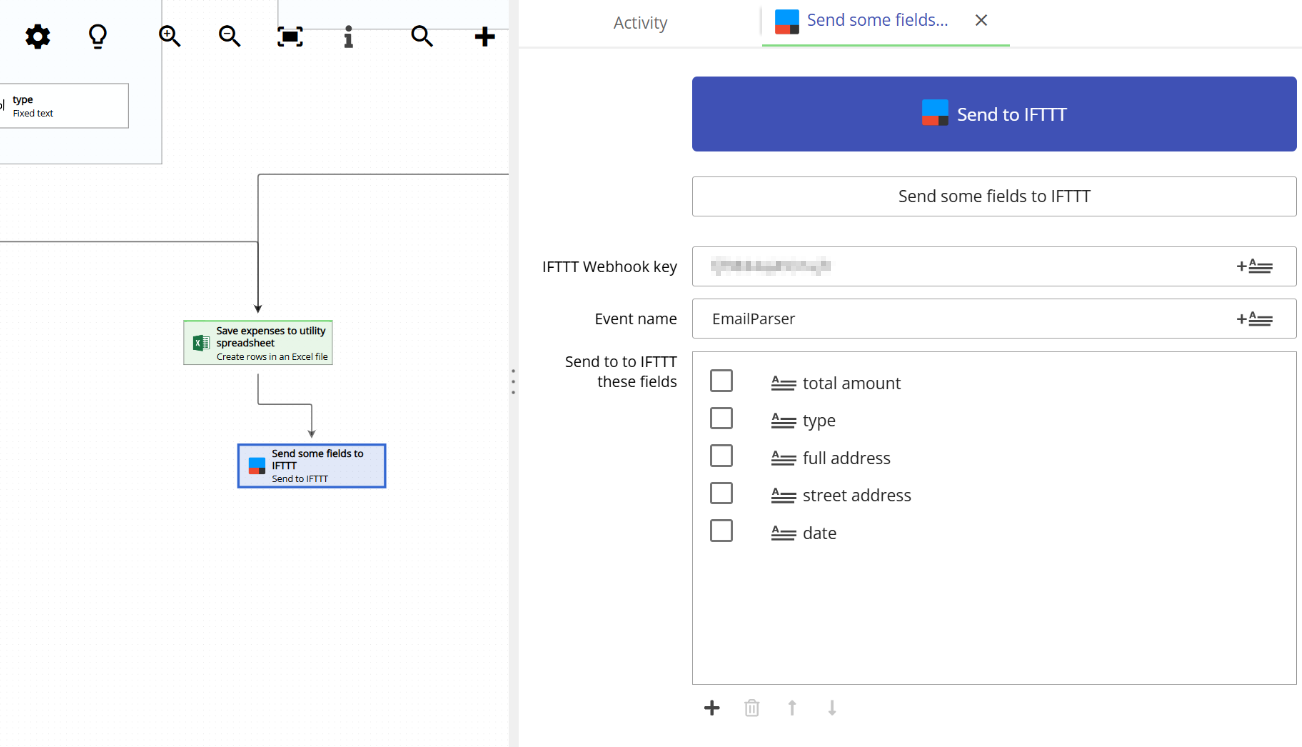Add a new field with the plus icon

[x=712, y=707]
